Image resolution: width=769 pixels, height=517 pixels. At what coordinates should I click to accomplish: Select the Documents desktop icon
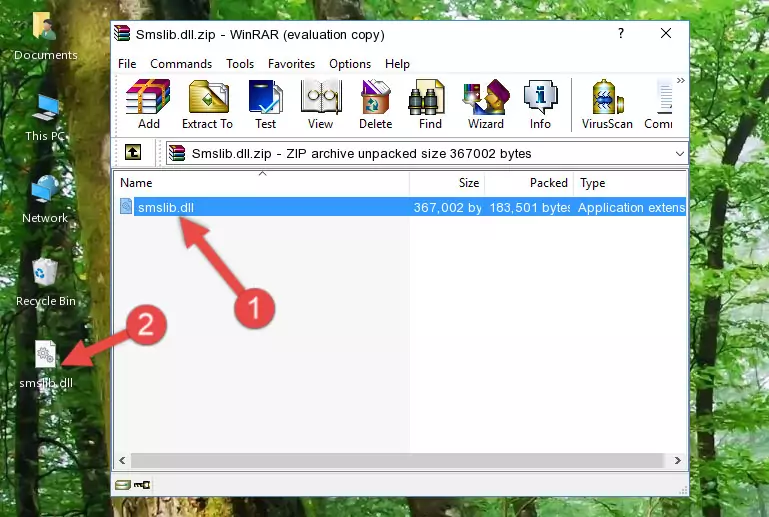[x=46, y=37]
